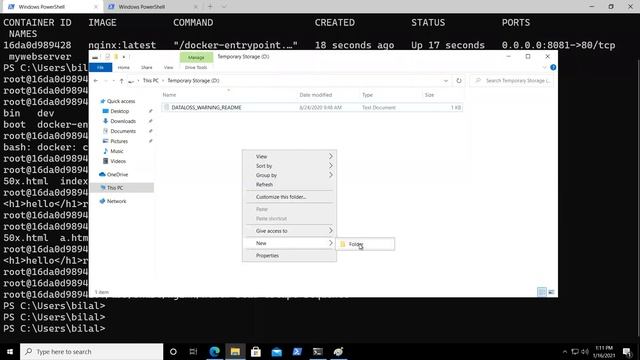This screenshot has height=360, width=640.
Task: Click This PC in the address breadcrumb
Action: 151,81
